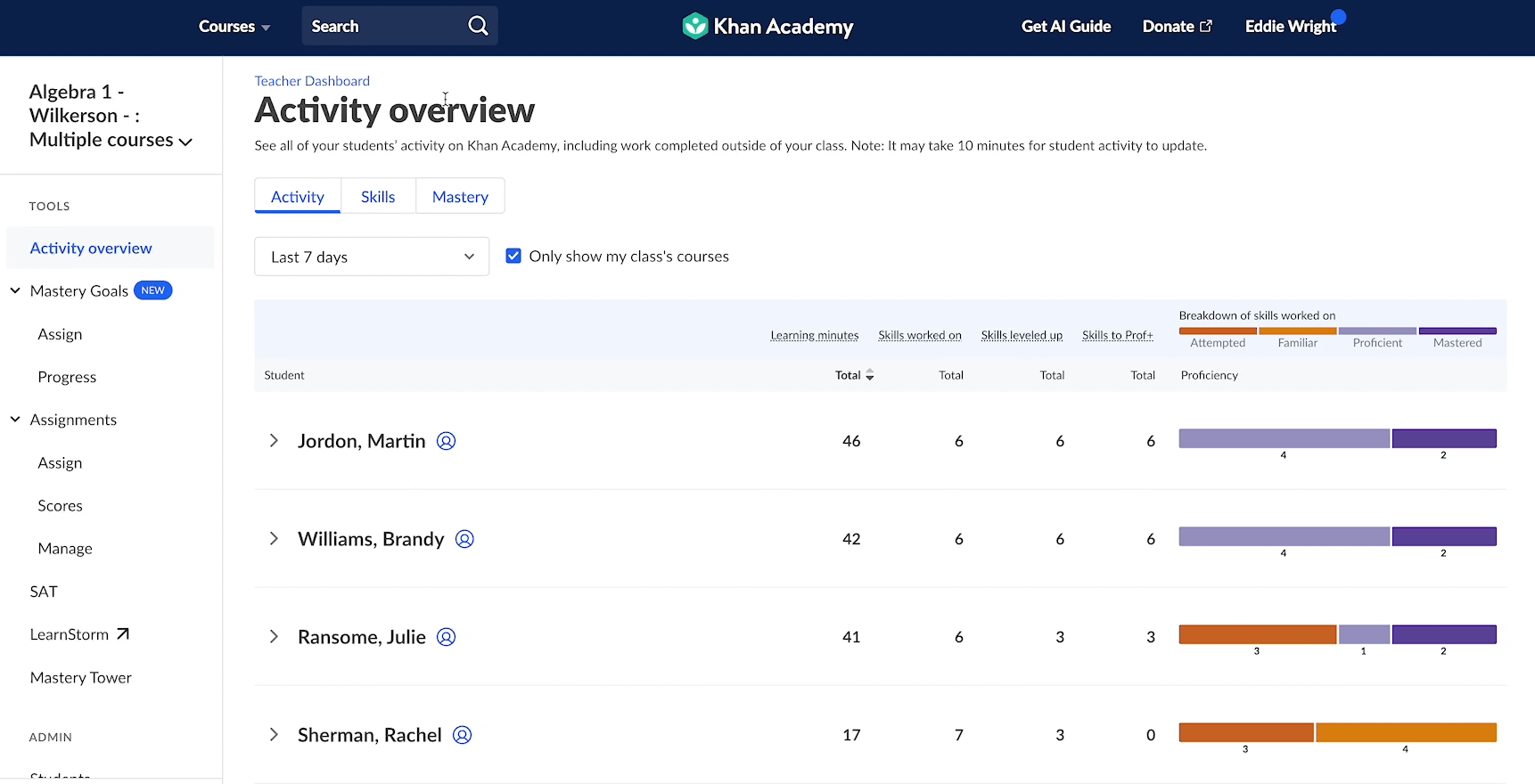Sort by Learning minutes Total arrows

click(870, 375)
